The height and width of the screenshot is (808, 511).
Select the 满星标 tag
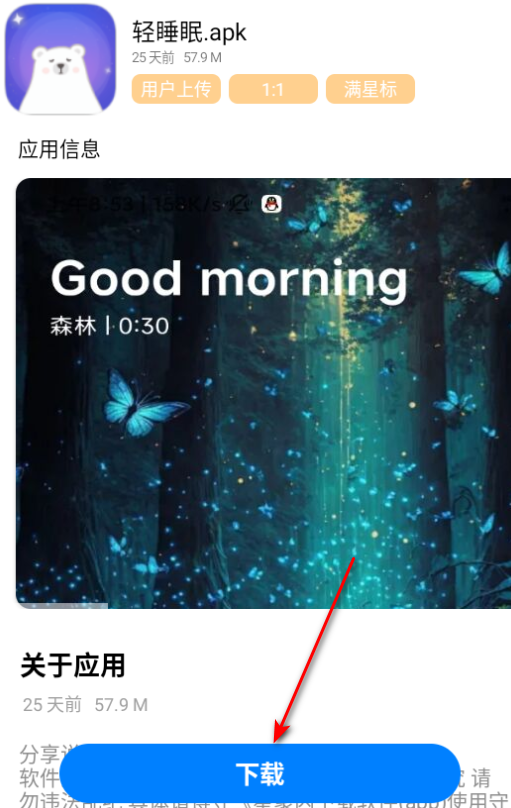tap(370, 89)
